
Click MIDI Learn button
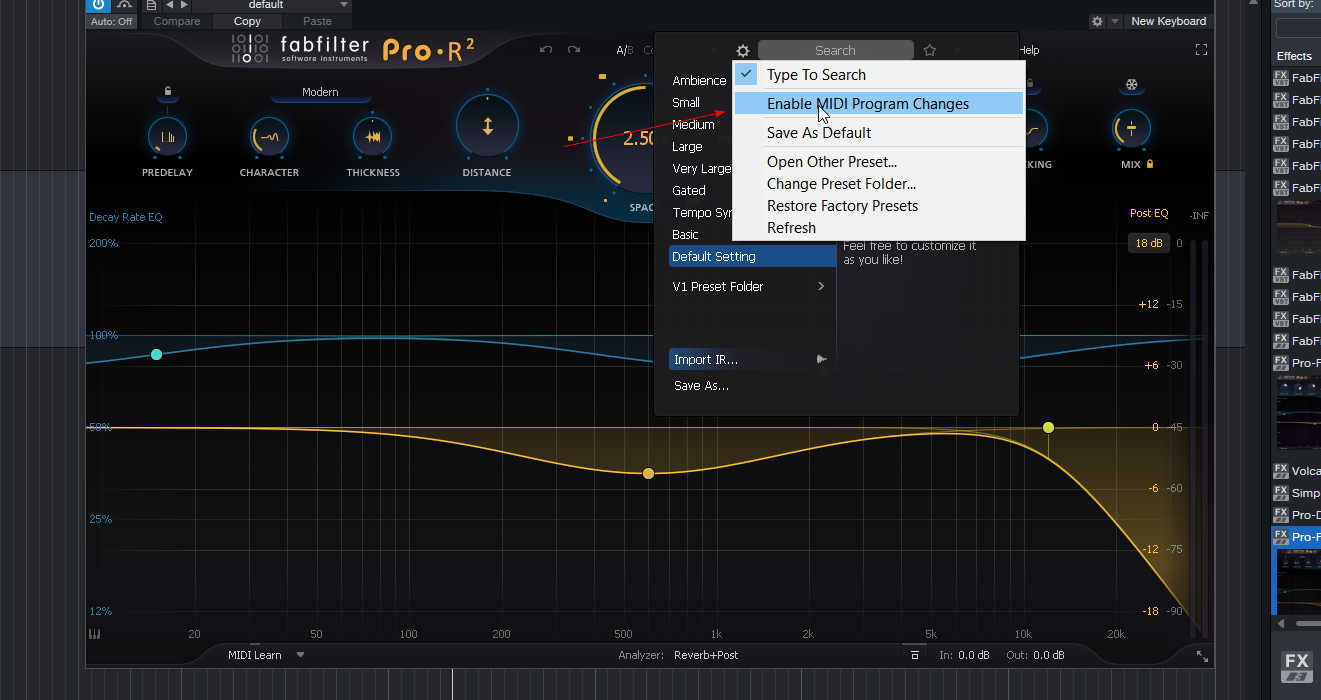tap(255, 655)
